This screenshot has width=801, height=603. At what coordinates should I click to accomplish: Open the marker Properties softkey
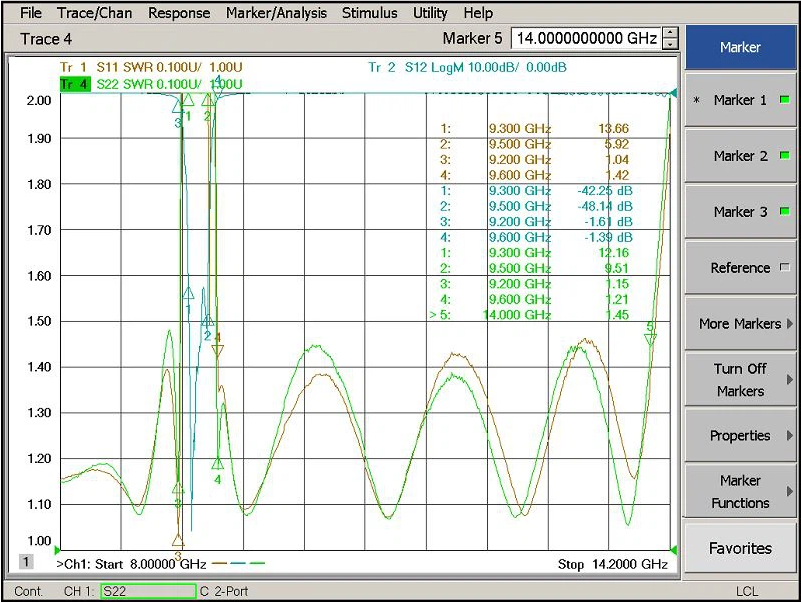pyautogui.click(x=740, y=436)
